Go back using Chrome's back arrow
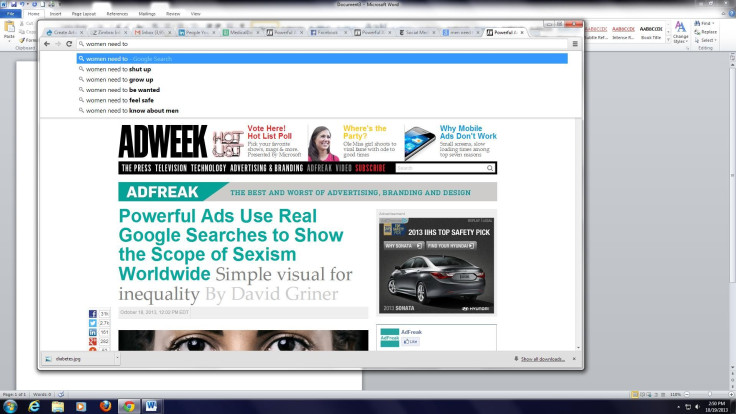The width and height of the screenshot is (736, 414). tap(46, 44)
